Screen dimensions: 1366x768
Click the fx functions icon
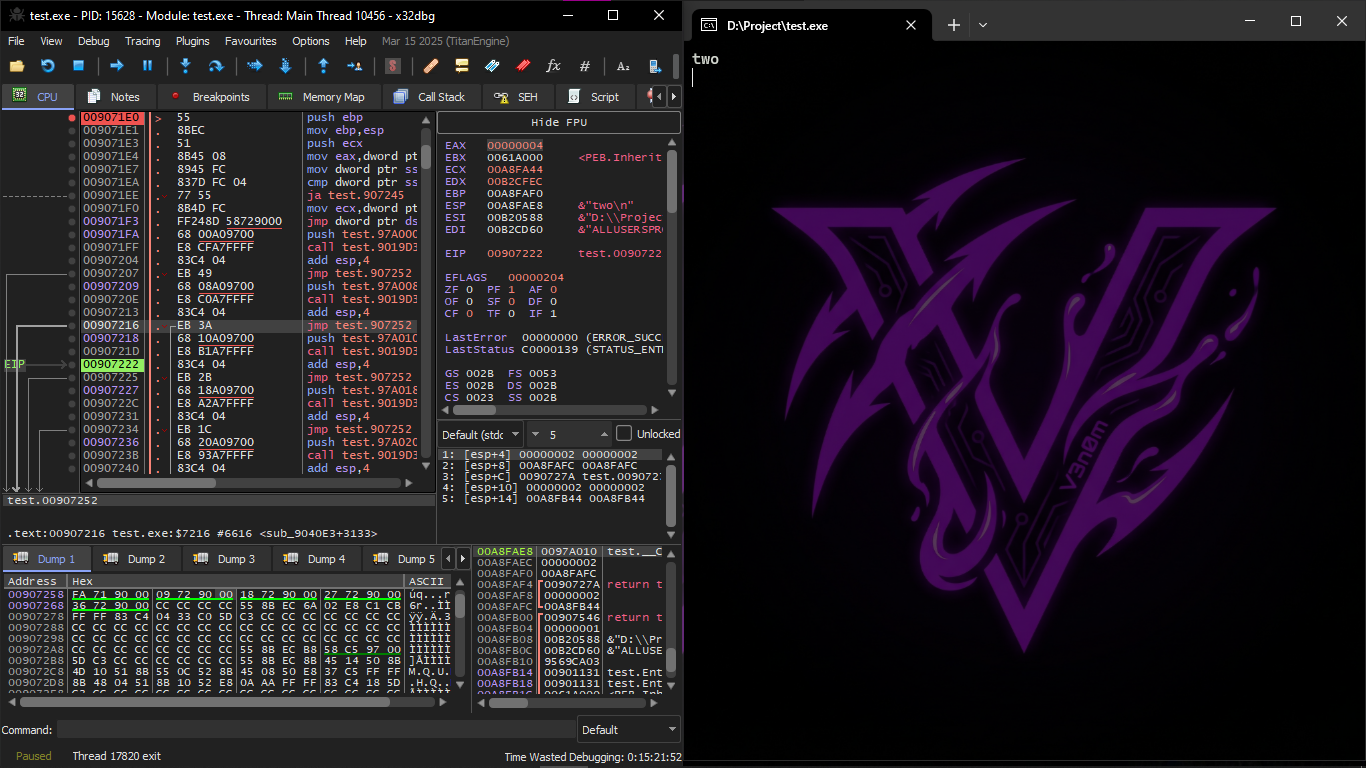(553, 66)
